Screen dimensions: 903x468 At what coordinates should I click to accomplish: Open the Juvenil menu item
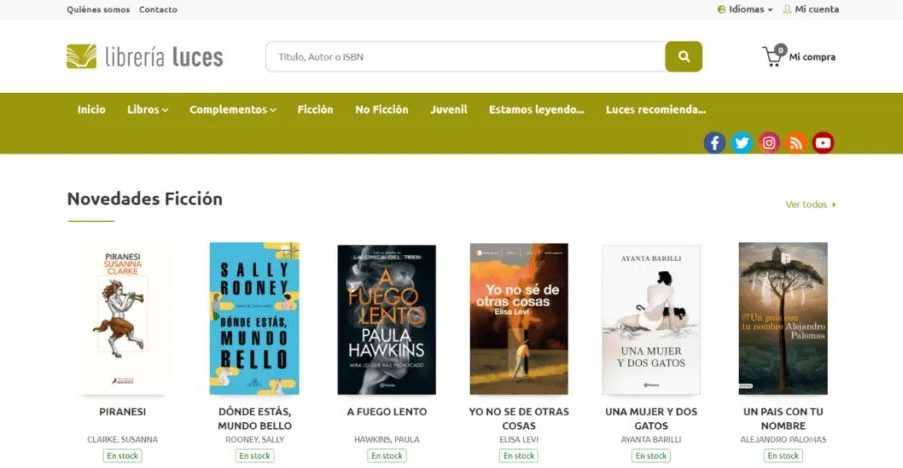[449, 109]
